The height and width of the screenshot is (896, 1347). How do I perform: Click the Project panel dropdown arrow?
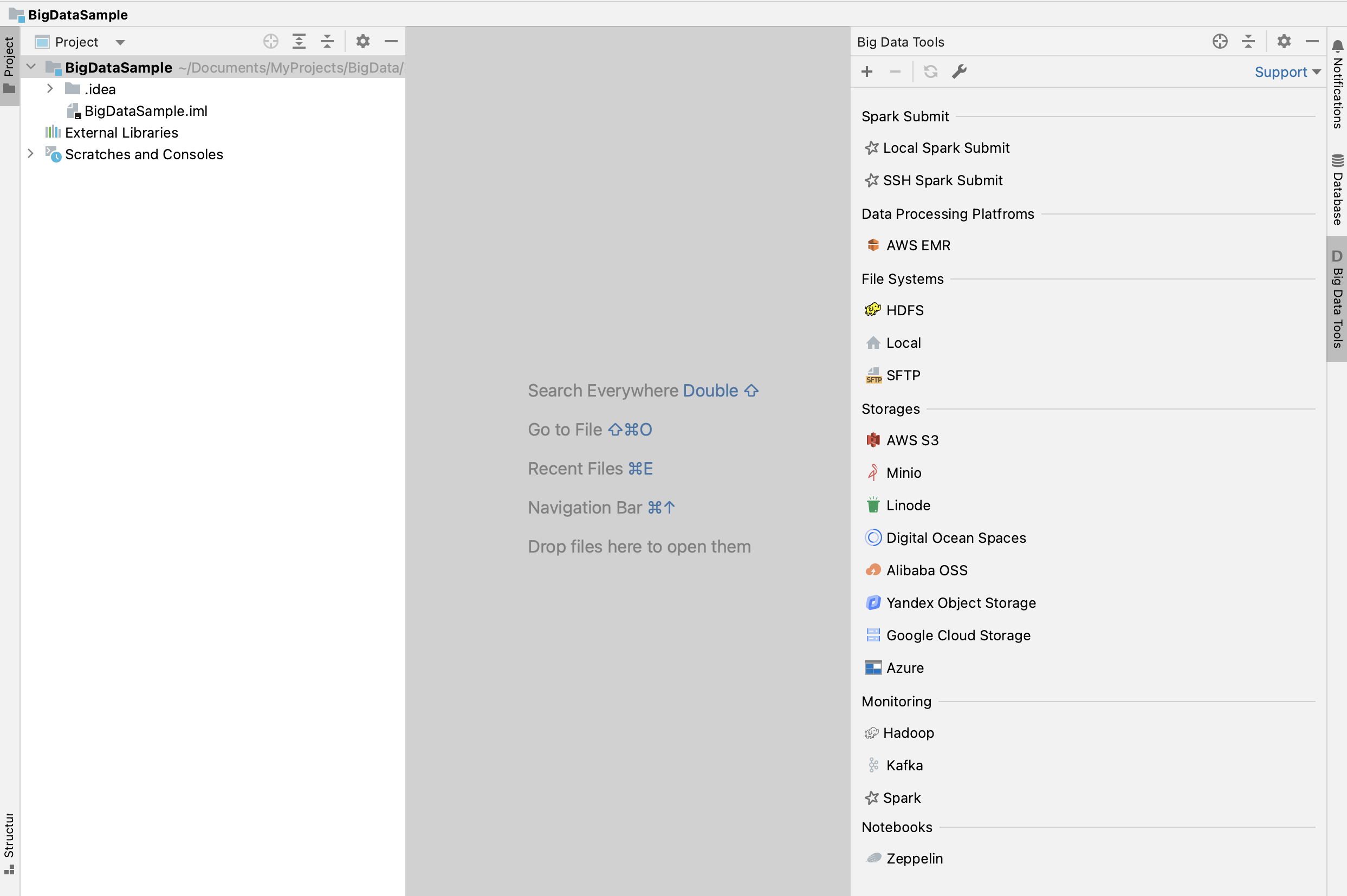(121, 41)
